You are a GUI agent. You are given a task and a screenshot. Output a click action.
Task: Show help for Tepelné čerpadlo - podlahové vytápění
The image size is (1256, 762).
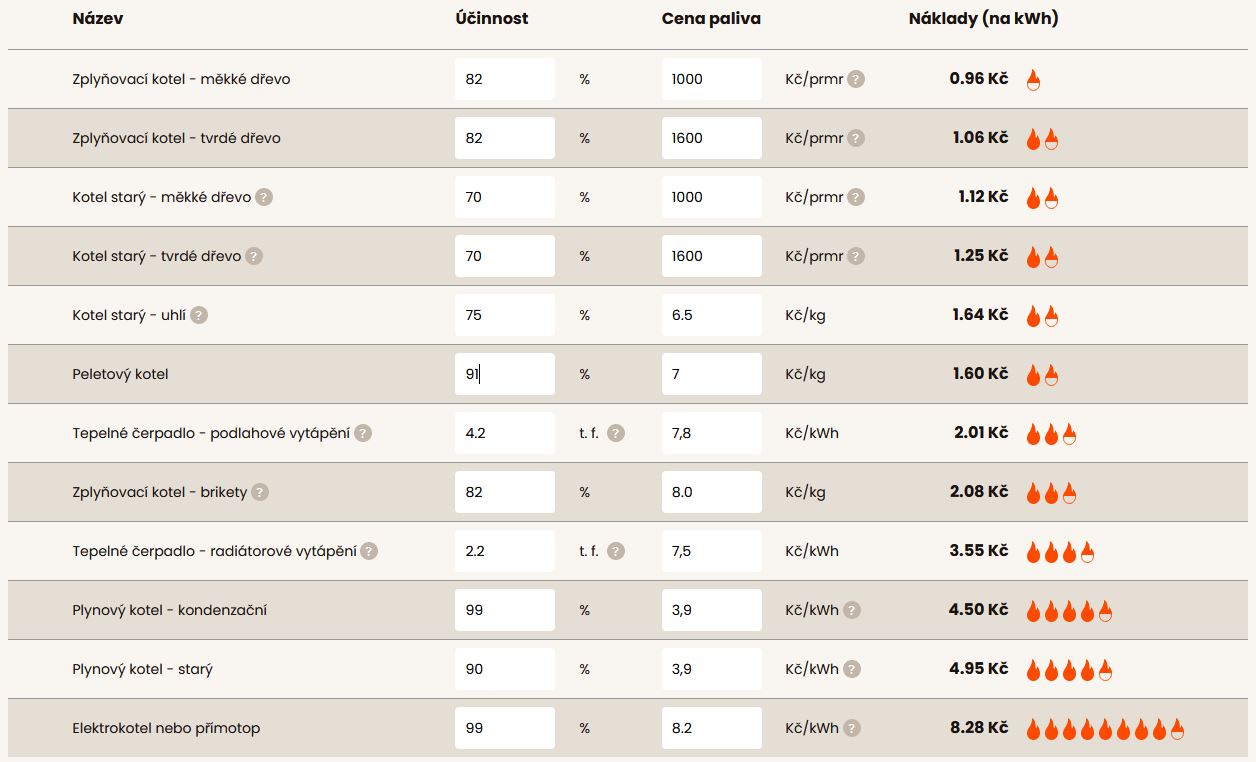[363, 433]
